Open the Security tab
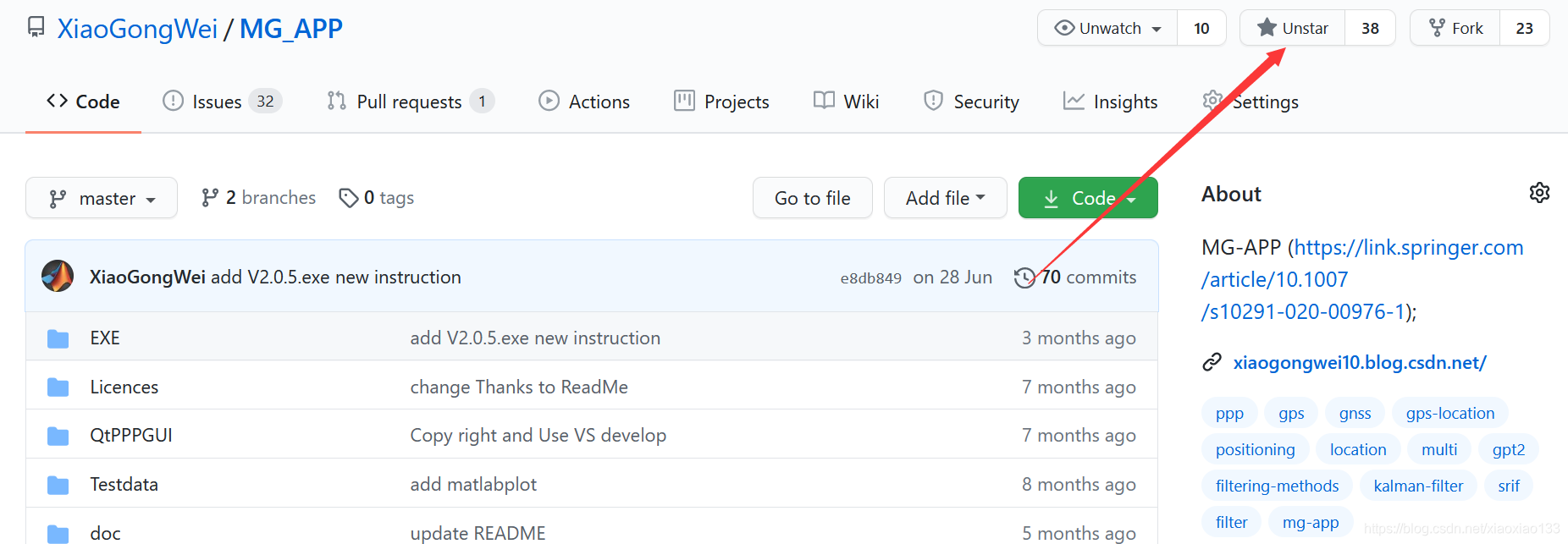 pos(971,102)
